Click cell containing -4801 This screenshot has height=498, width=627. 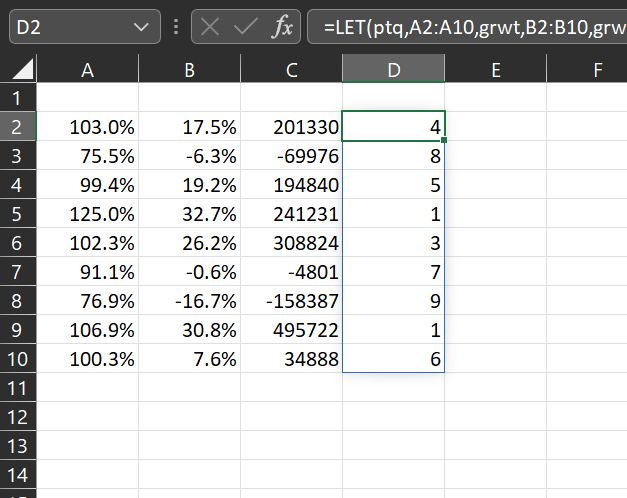point(292,271)
